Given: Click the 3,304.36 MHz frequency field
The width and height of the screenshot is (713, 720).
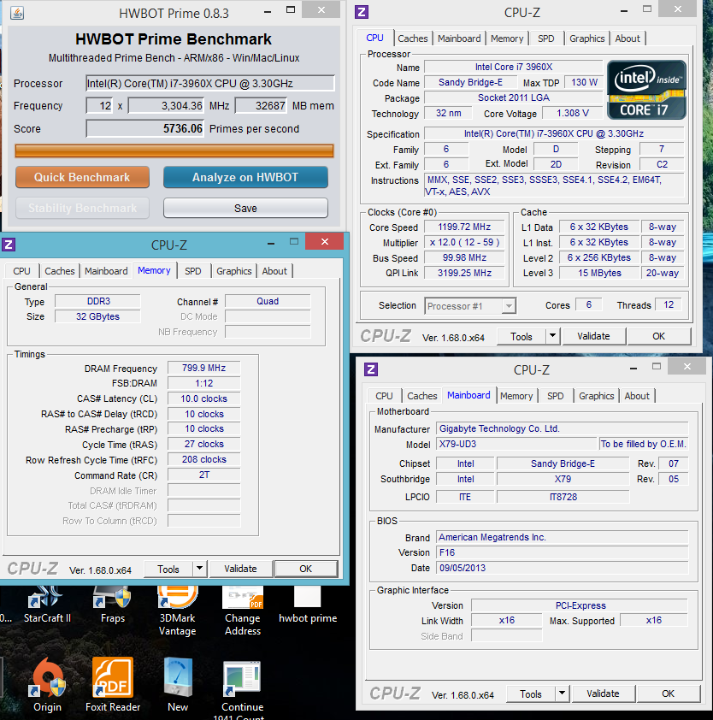Looking at the screenshot, I should coord(166,106).
